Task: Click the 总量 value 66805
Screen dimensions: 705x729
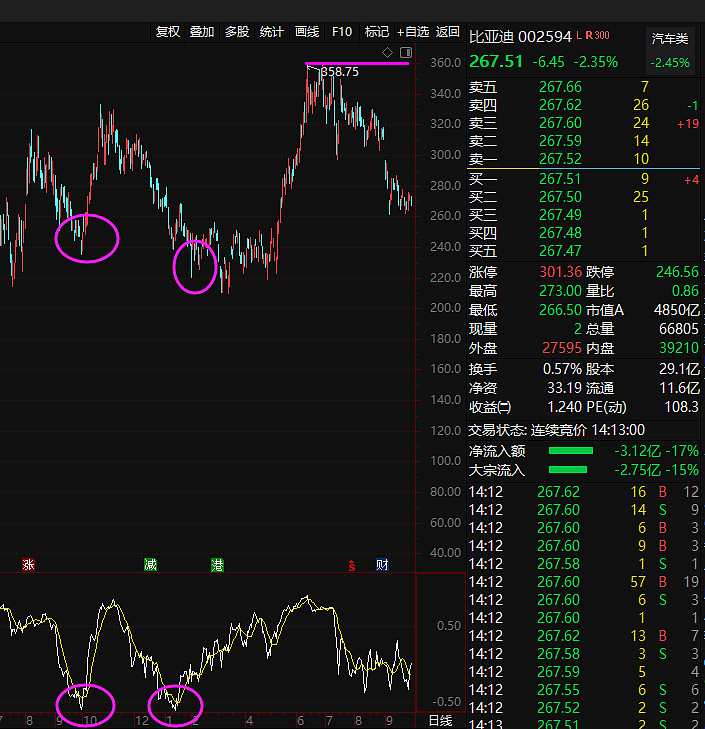Action: 678,329
